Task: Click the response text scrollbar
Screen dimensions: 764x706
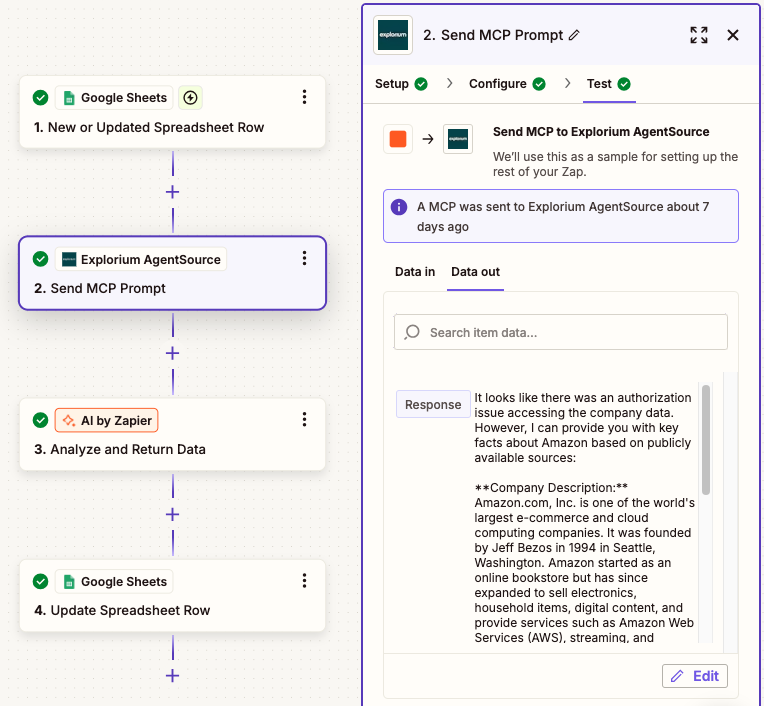Action: click(706, 440)
